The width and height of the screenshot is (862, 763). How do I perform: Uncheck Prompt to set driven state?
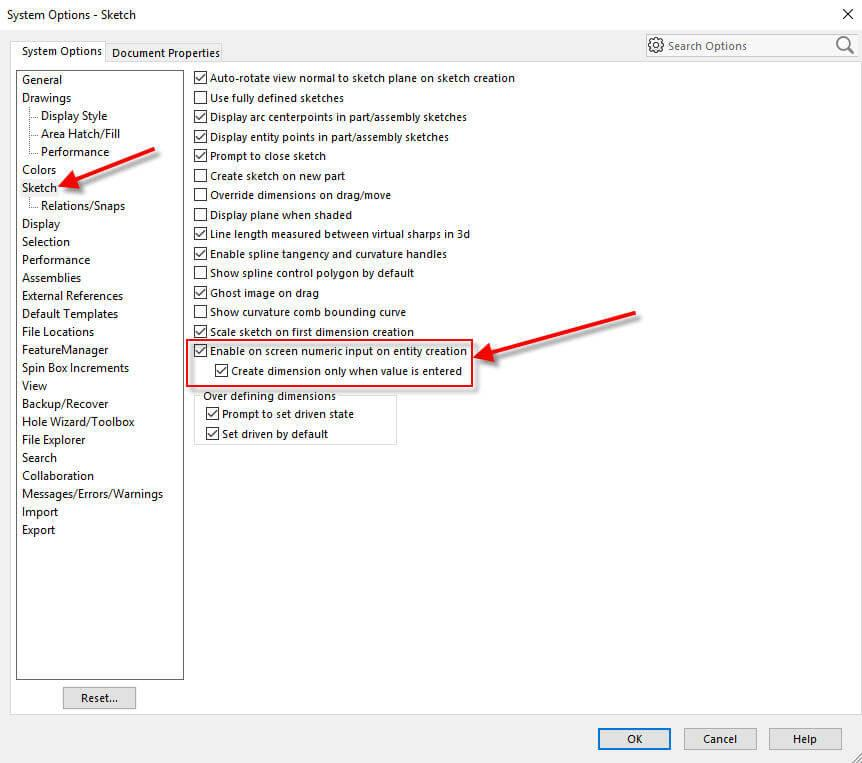[212, 414]
